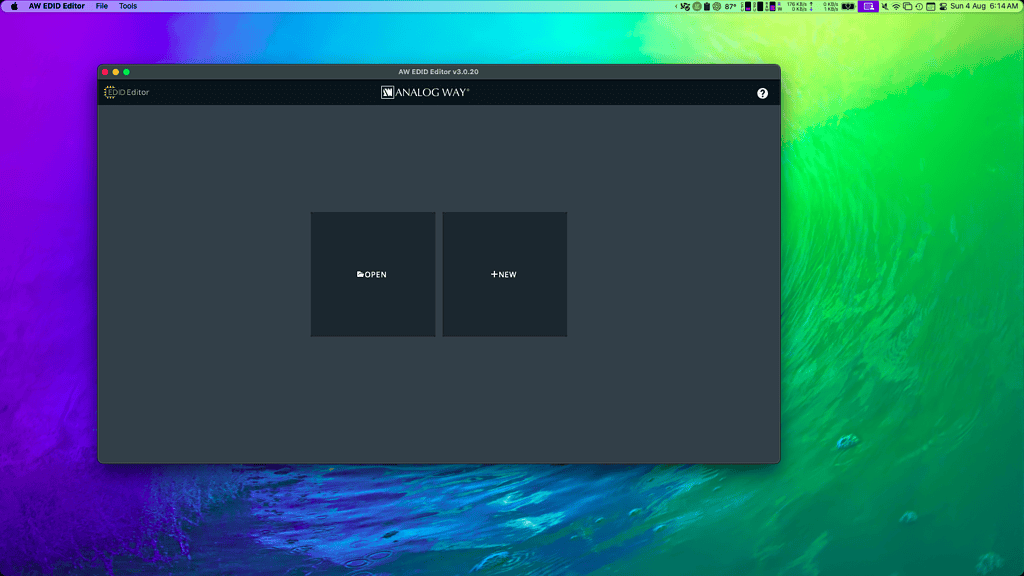Click the NEW tile to create EDID

(504, 274)
